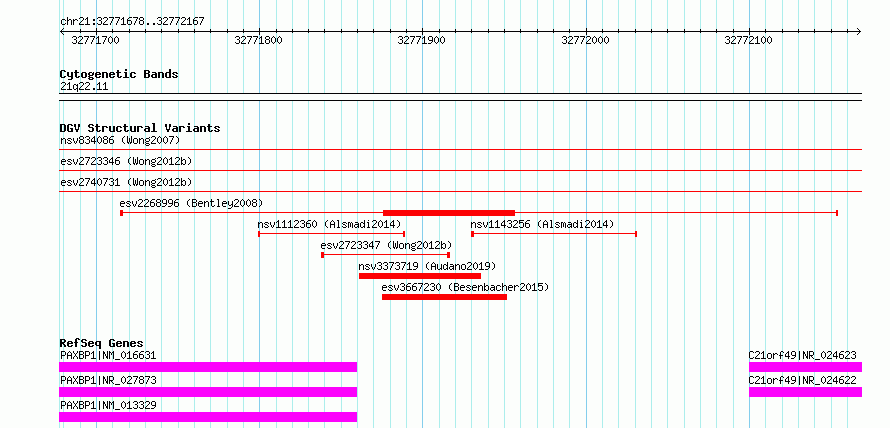Open gene PAXBP1|NM_013329 label

[108, 405]
